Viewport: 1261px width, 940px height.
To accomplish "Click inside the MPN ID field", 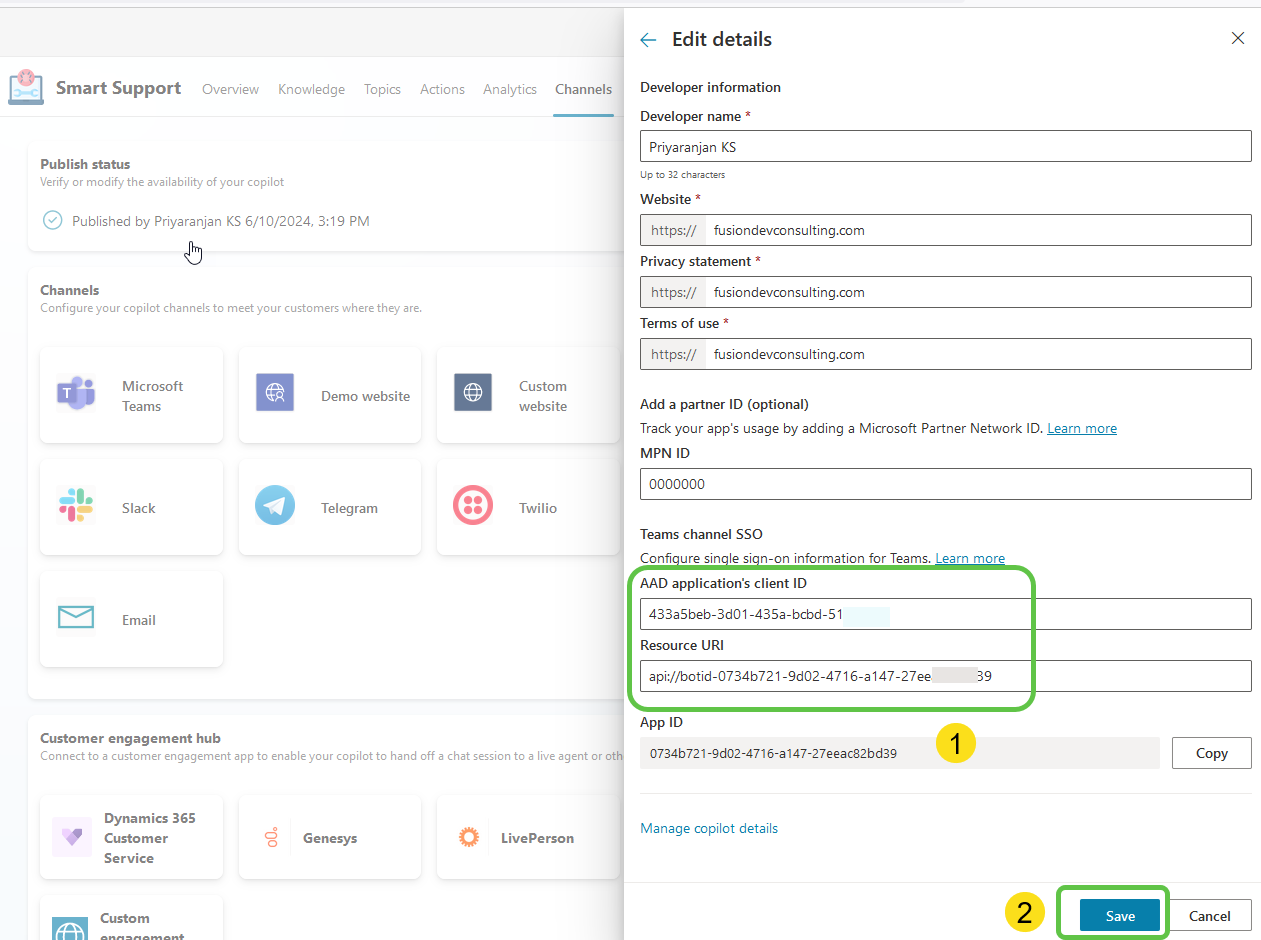I will [x=946, y=484].
